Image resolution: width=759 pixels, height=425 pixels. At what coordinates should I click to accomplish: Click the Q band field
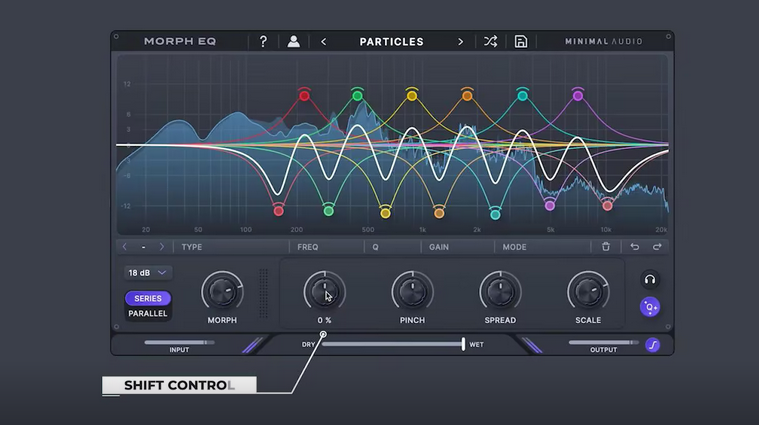(393, 247)
